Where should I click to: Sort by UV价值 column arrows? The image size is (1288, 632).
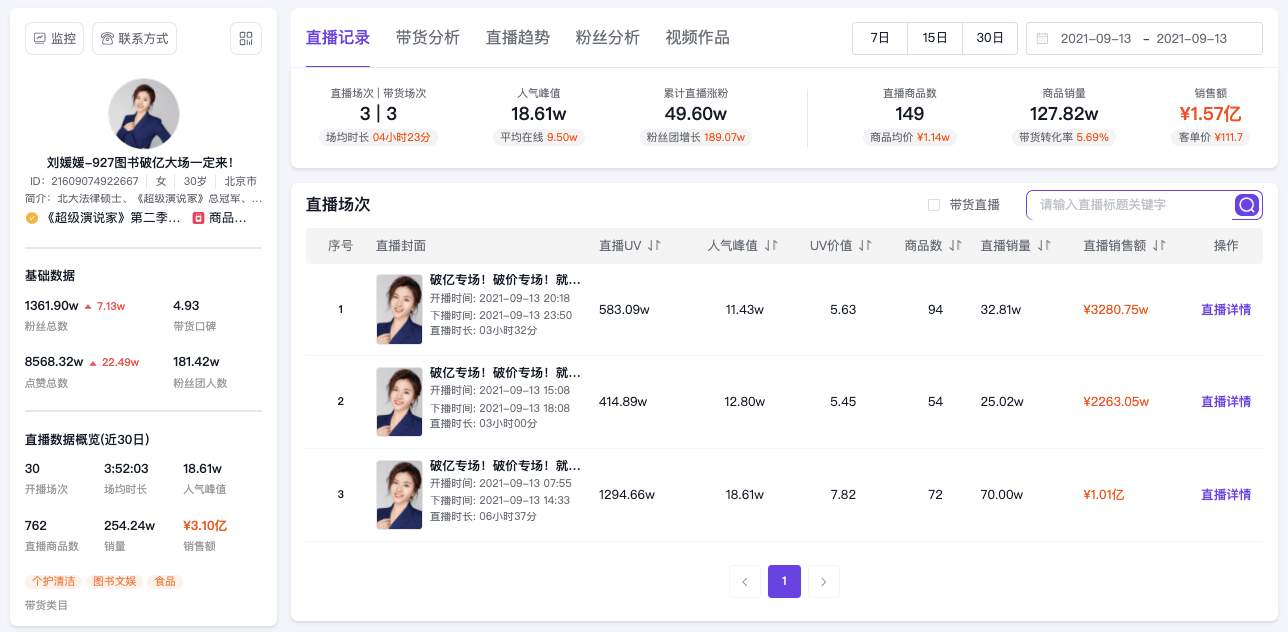(865, 245)
